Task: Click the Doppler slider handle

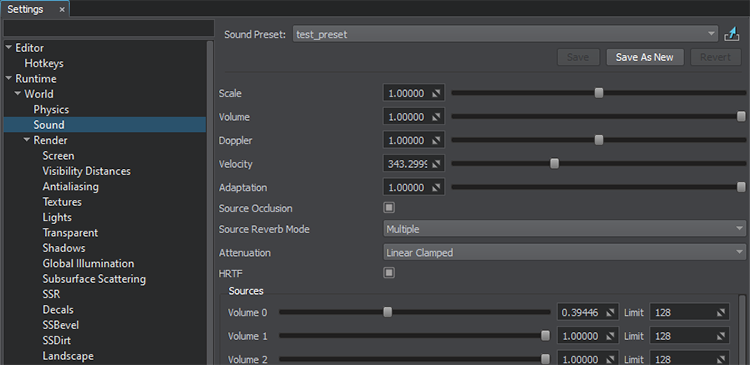Action: click(x=599, y=140)
